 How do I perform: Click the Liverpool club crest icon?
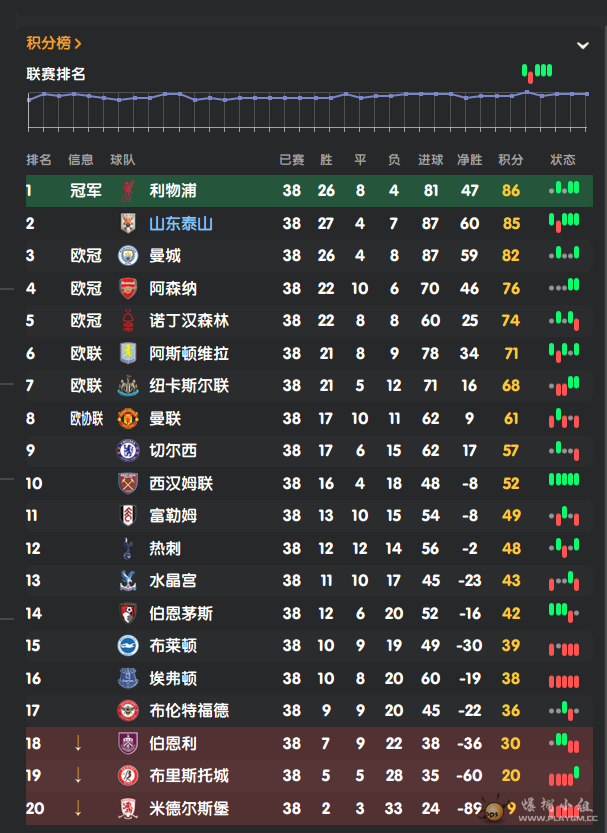[128, 191]
